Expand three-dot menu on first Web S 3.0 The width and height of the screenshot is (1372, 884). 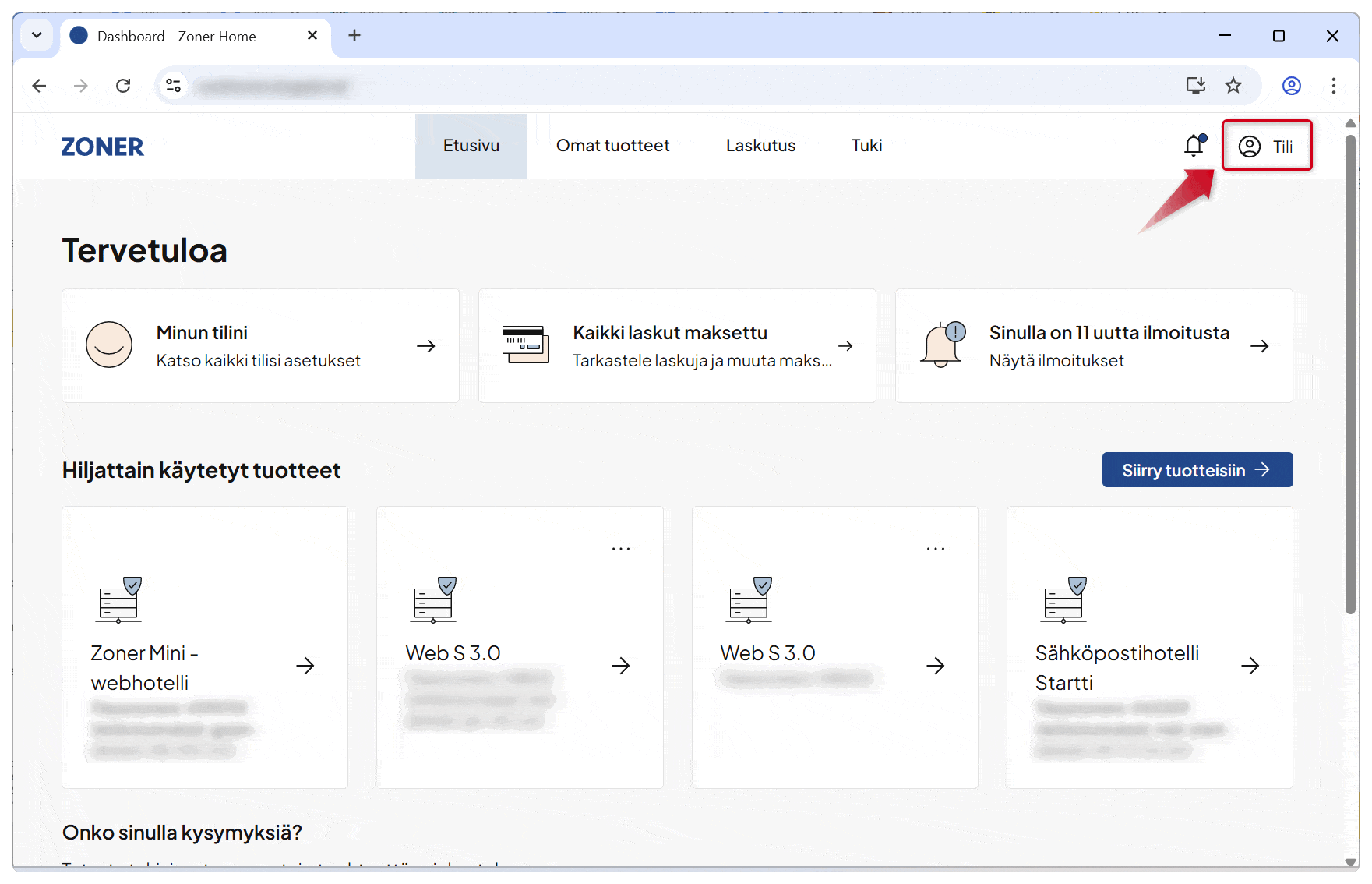click(x=621, y=549)
